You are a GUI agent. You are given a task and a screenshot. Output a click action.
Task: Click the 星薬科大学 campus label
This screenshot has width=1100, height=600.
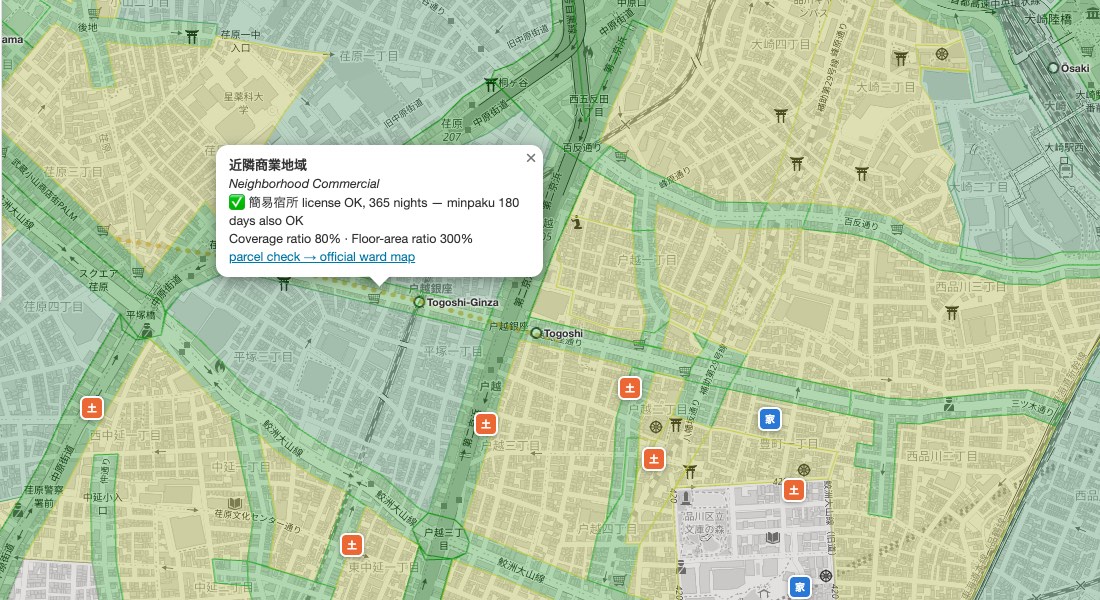(243, 102)
